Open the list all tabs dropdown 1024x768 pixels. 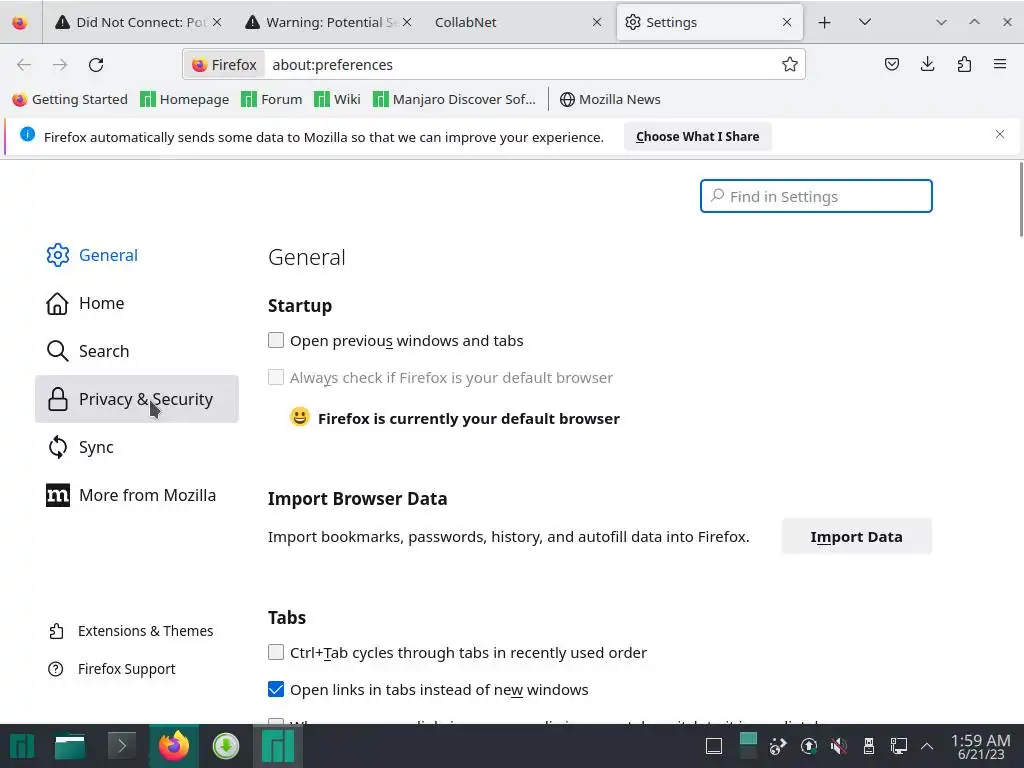(x=865, y=22)
